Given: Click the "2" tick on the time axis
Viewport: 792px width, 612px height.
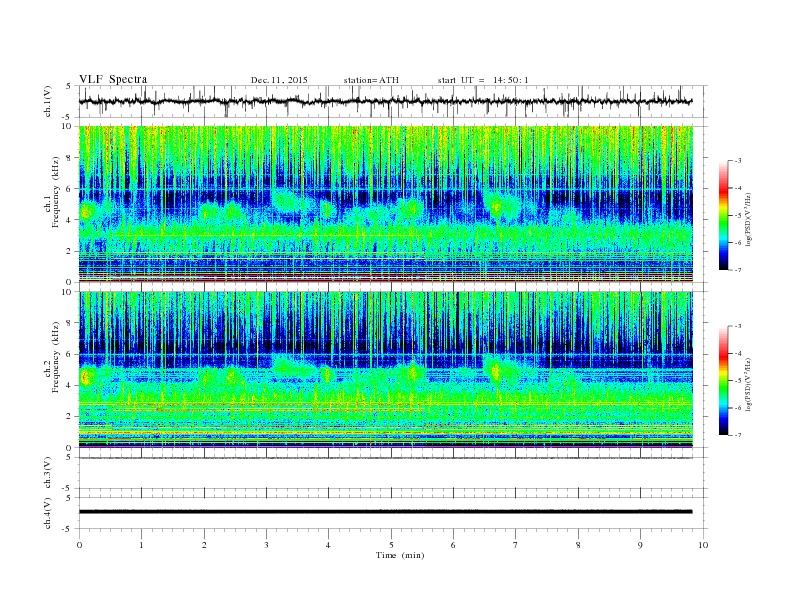Looking at the screenshot, I should pyautogui.click(x=204, y=545).
